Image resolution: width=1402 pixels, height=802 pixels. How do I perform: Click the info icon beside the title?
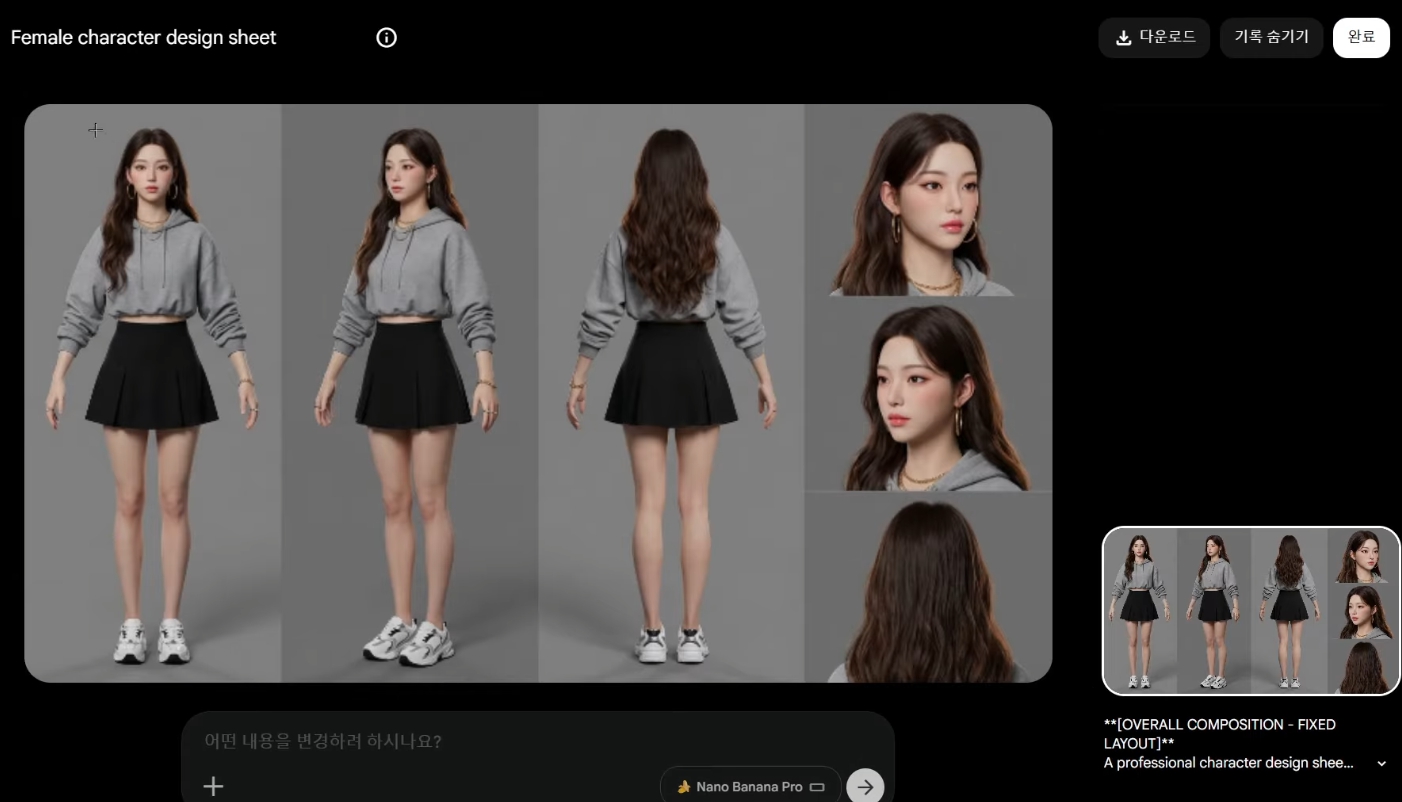pos(386,38)
